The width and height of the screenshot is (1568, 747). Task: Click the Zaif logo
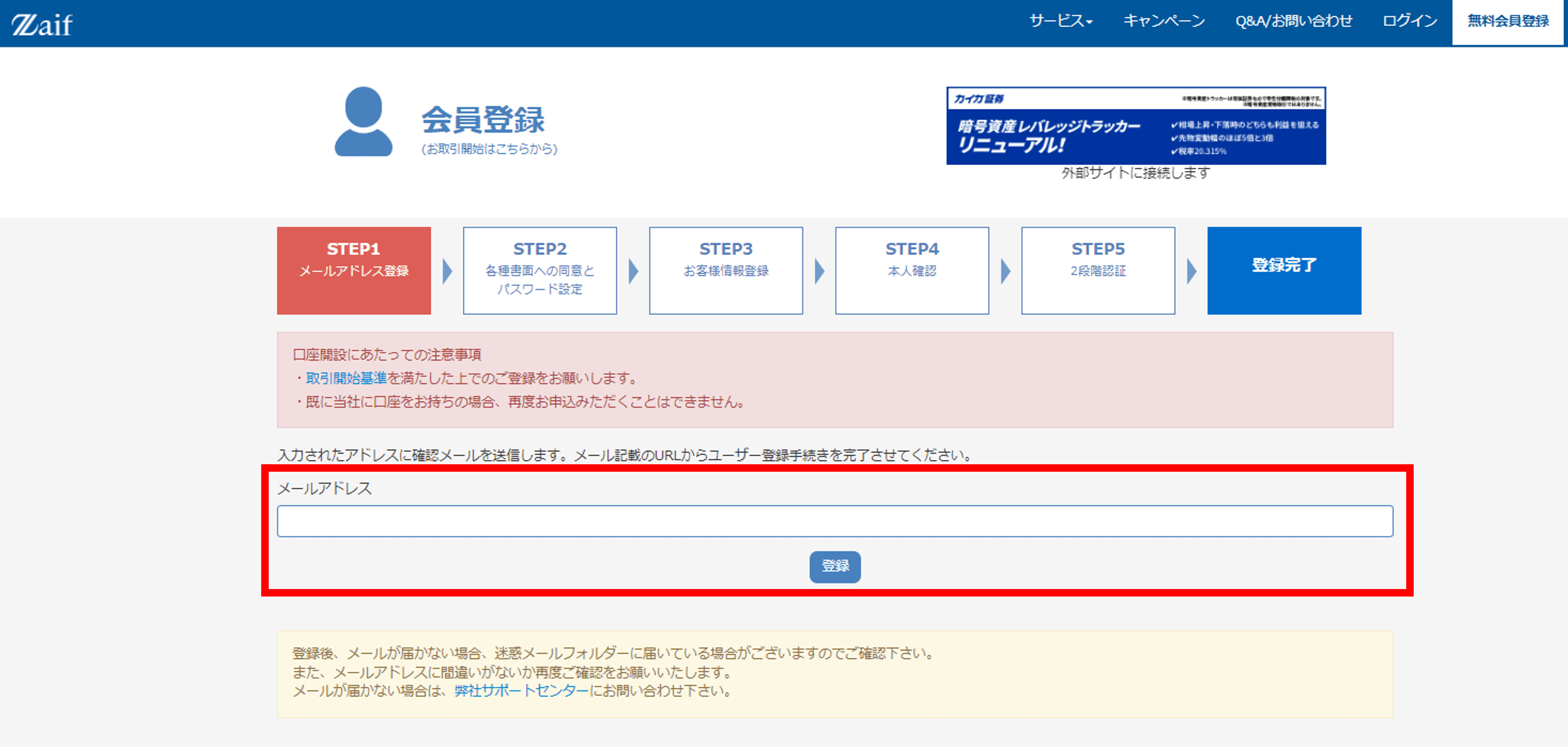[41, 24]
